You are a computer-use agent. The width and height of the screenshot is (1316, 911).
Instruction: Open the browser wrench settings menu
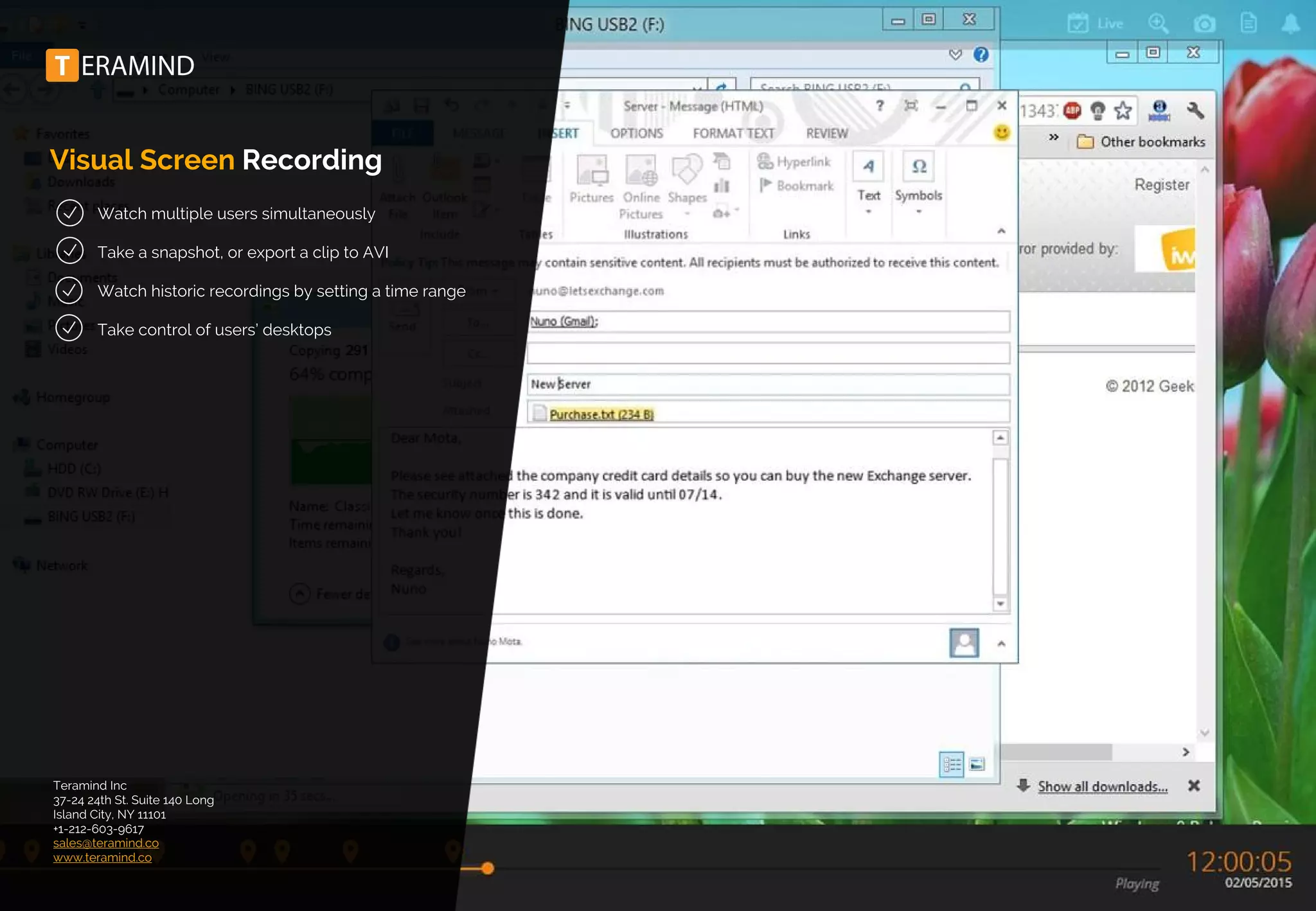coord(1195,111)
